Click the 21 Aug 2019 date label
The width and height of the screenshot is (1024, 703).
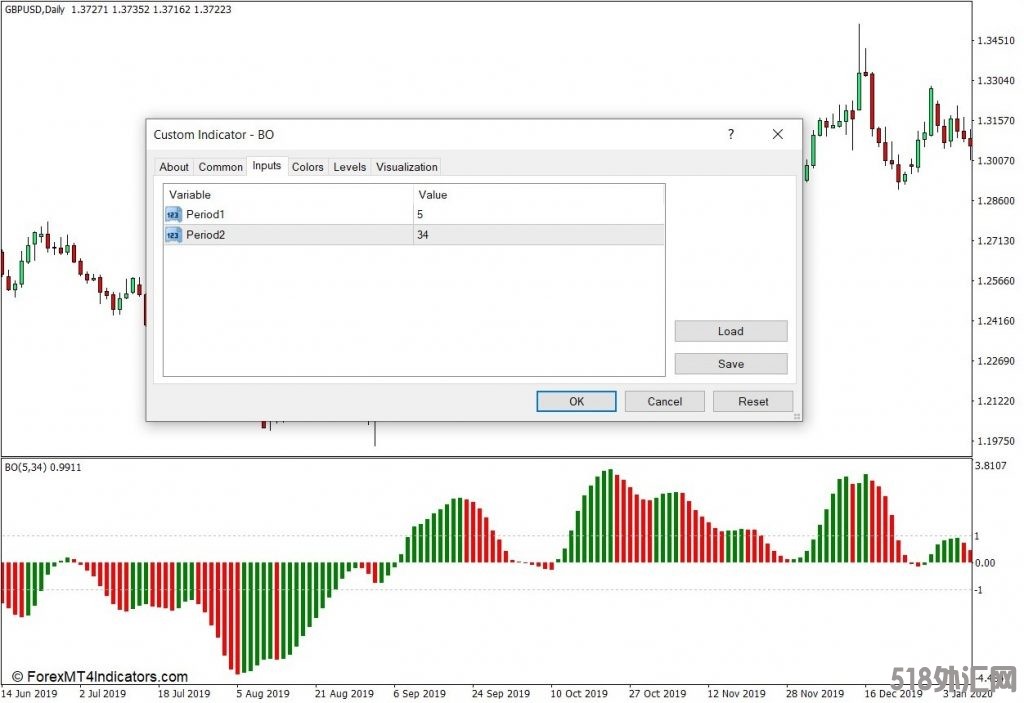pos(344,694)
